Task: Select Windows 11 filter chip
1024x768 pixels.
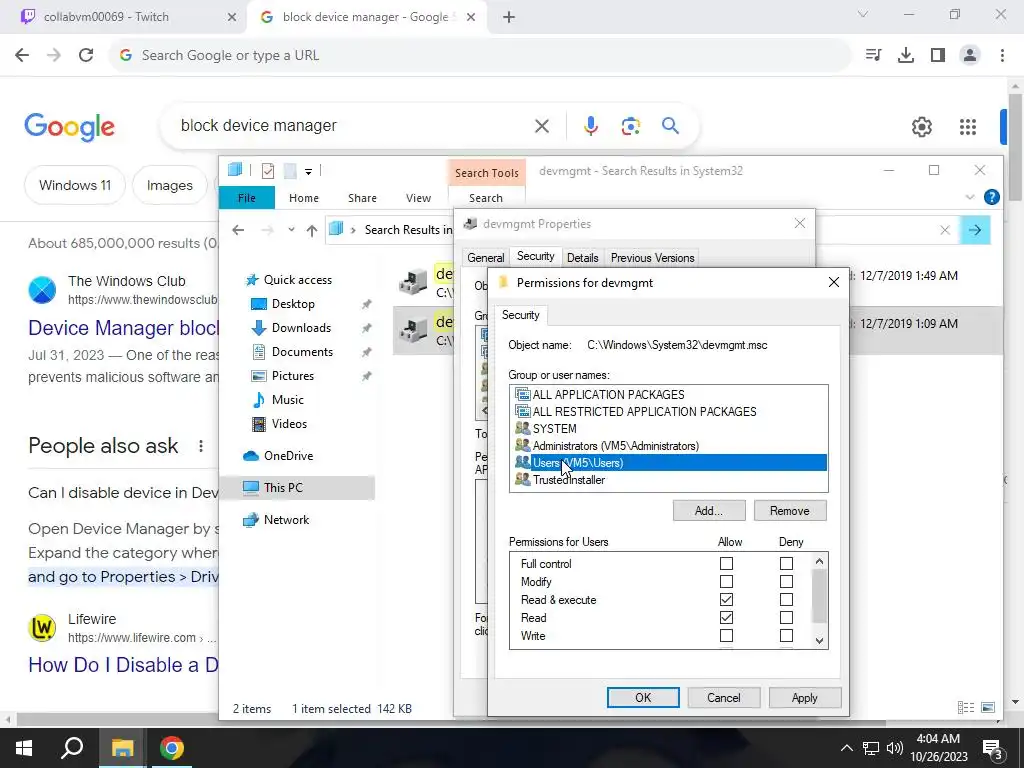Action: click(74, 185)
